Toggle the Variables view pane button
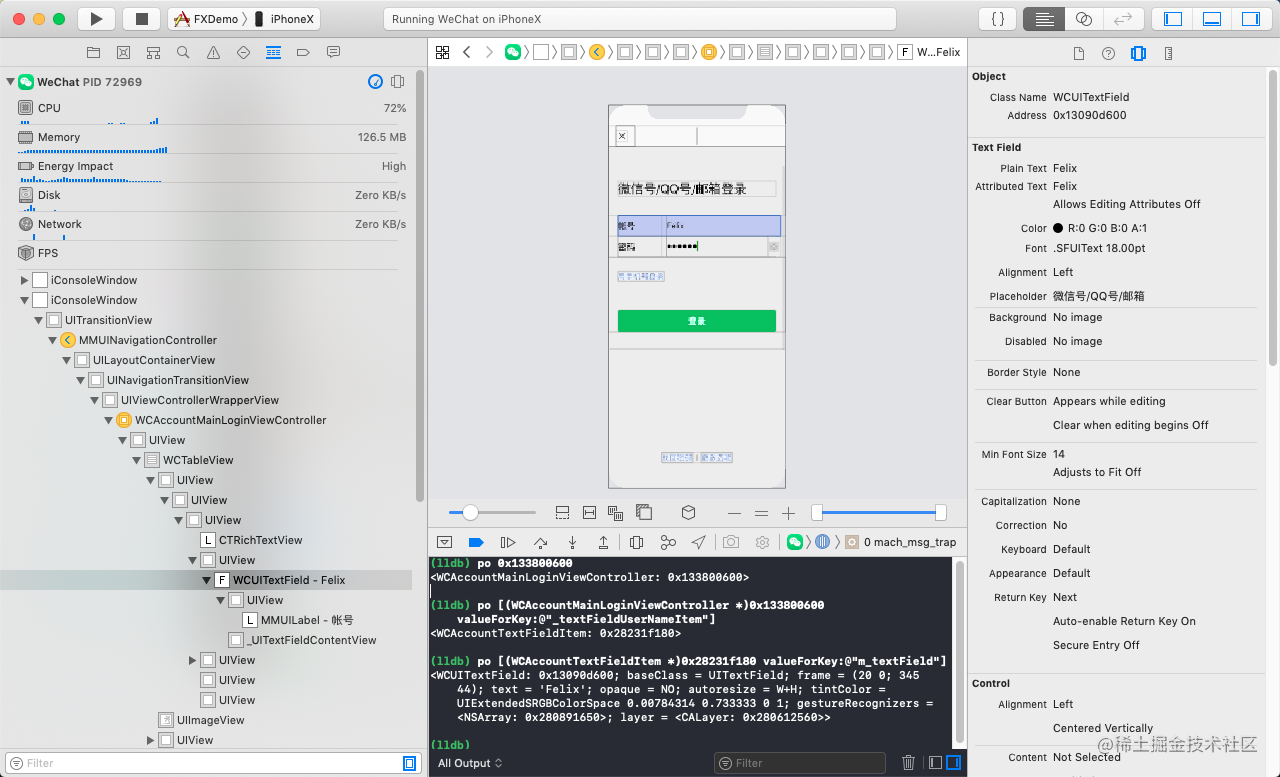Viewport: 1280px width, 777px height. coord(935,763)
